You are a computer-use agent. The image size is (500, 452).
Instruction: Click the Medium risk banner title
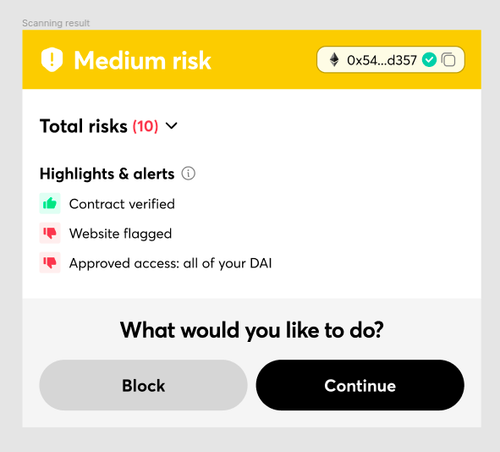tap(143, 60)
